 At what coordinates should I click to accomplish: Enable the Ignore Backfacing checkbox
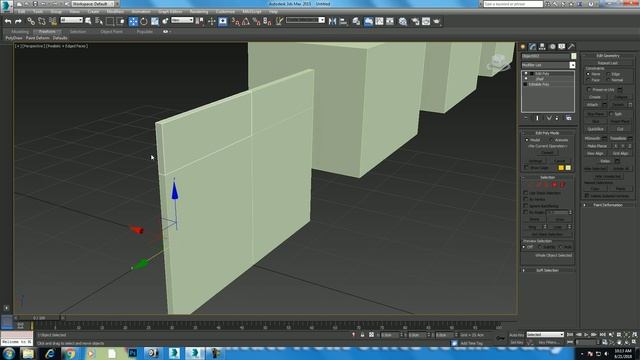(x=526, y=206)
